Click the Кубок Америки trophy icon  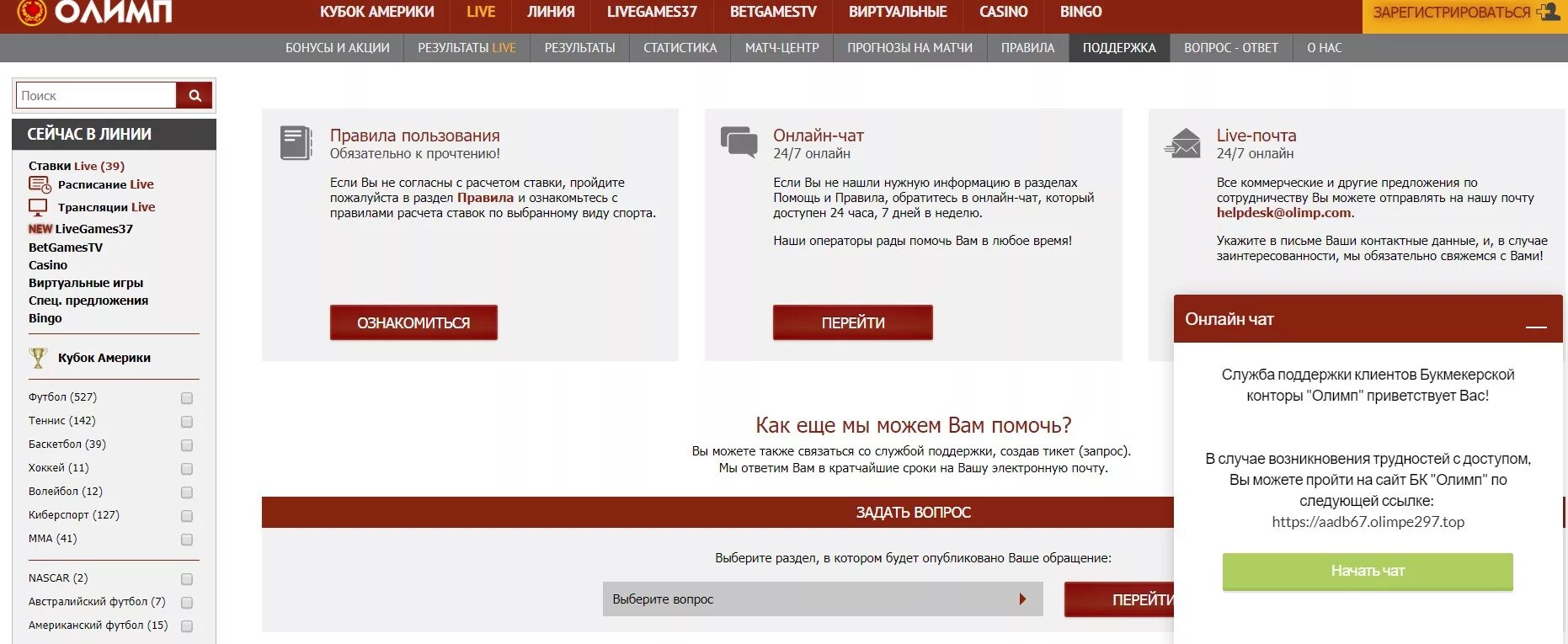click(x=38, y=358)
